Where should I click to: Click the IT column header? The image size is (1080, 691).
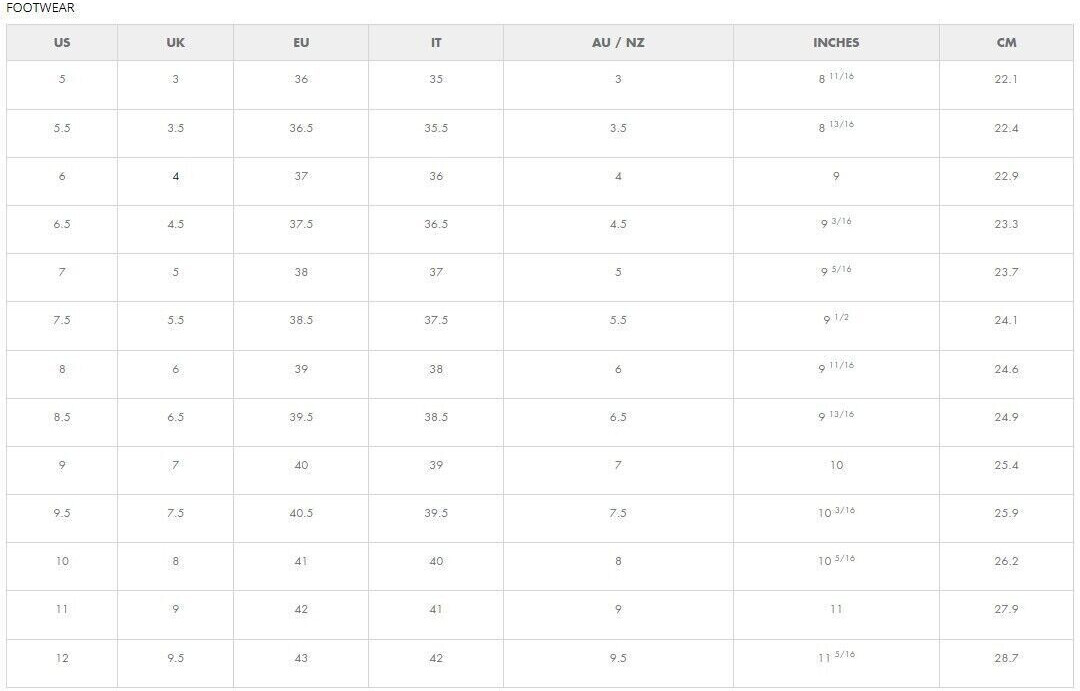click(436, 43)
